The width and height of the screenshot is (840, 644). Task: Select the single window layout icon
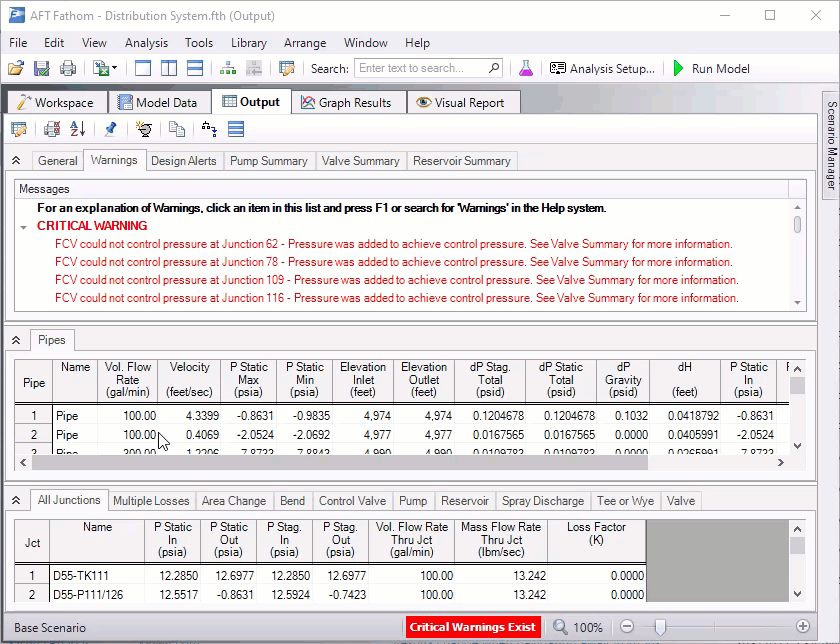pos(142,69)
